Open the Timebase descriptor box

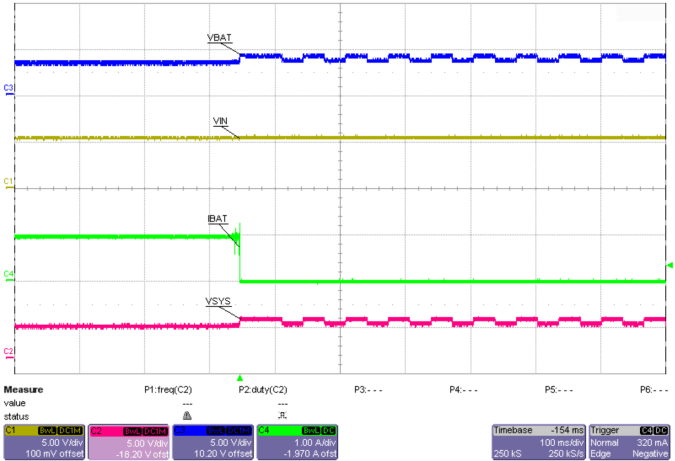pyautogui.click(x=539, y=442)
